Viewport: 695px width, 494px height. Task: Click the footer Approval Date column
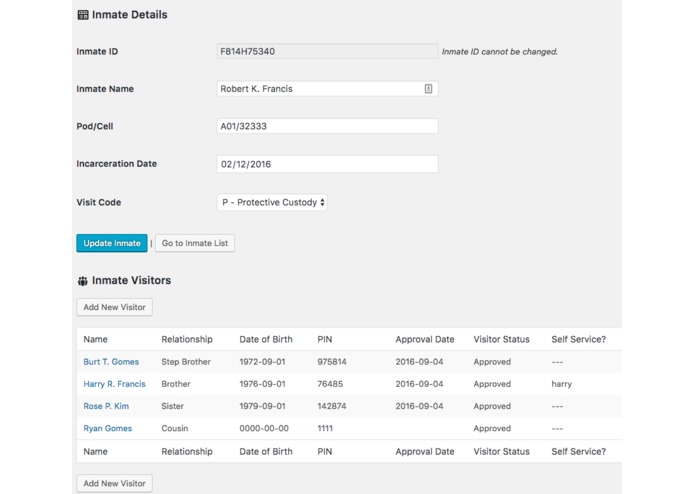(425, 451)
